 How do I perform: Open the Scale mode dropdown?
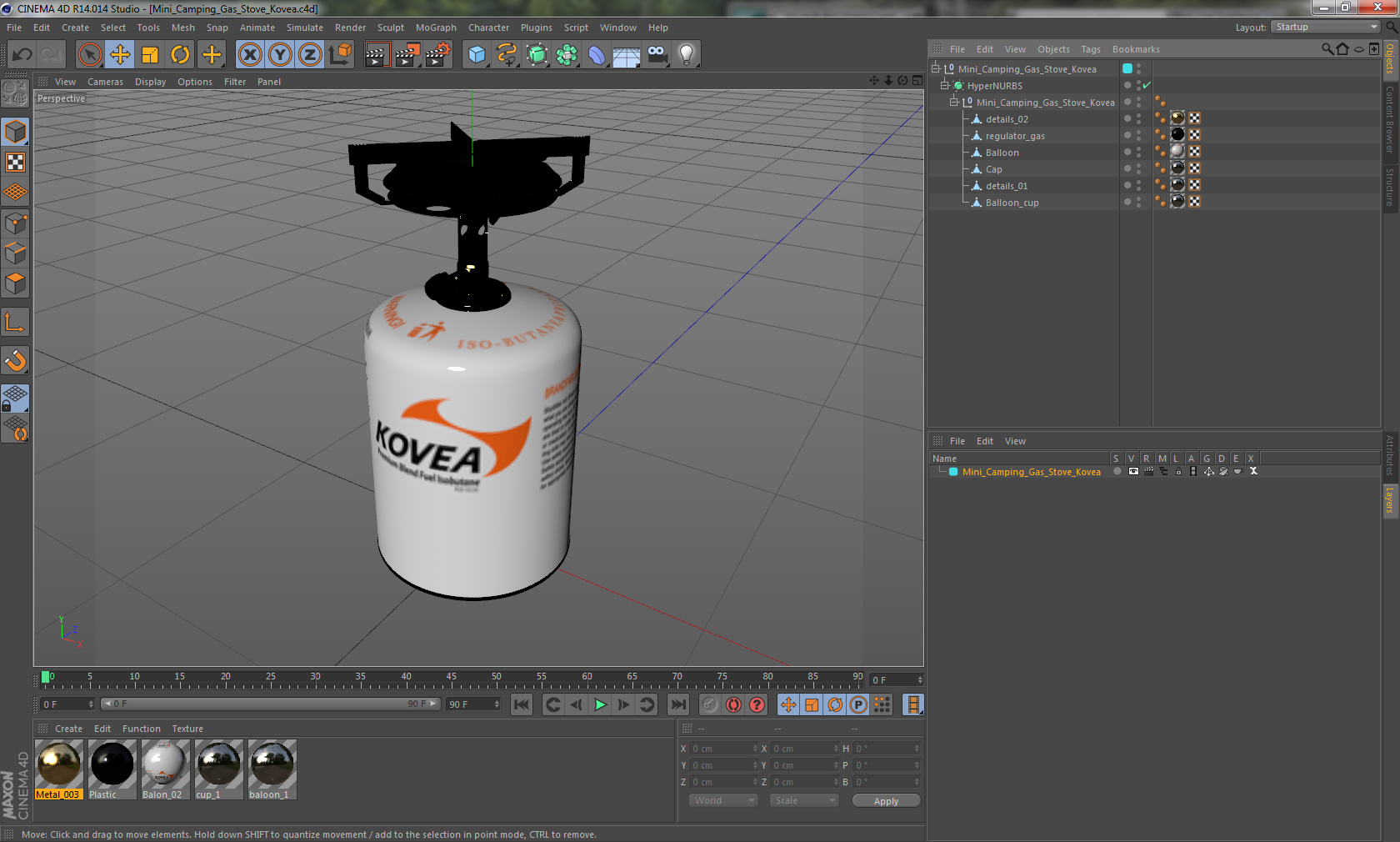(804, 800)
